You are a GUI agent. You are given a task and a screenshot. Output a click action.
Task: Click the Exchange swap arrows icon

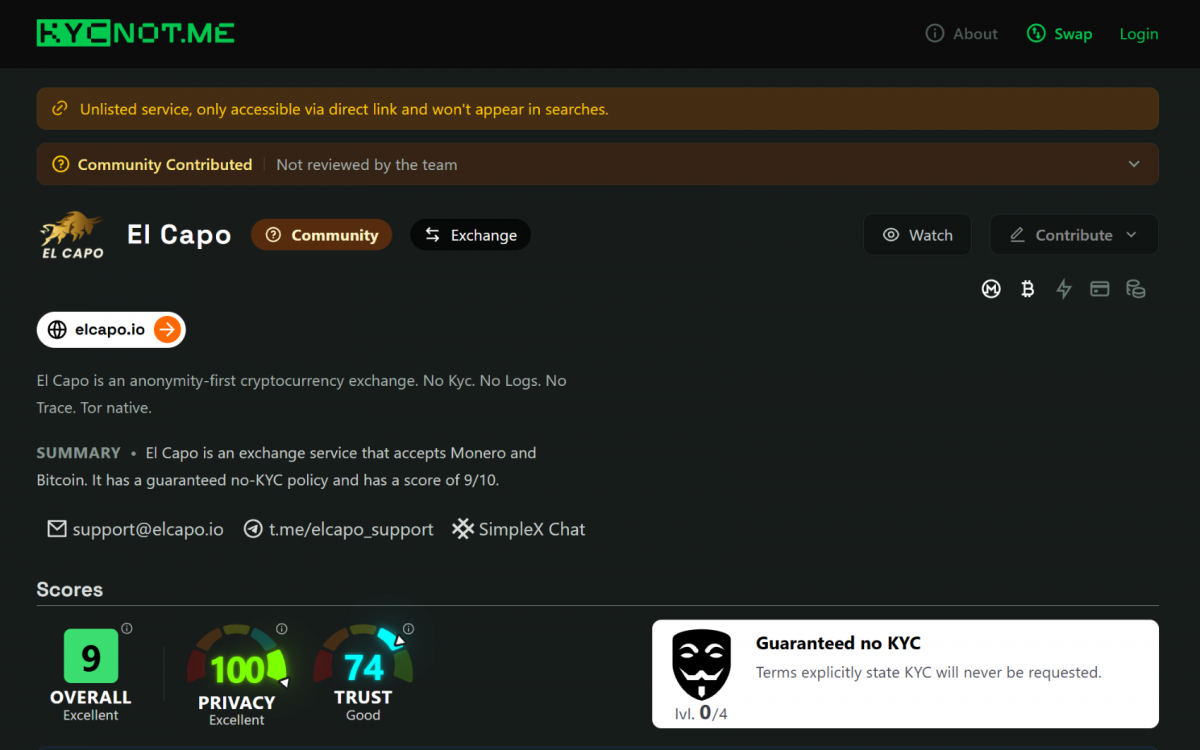tap(433, 235)
